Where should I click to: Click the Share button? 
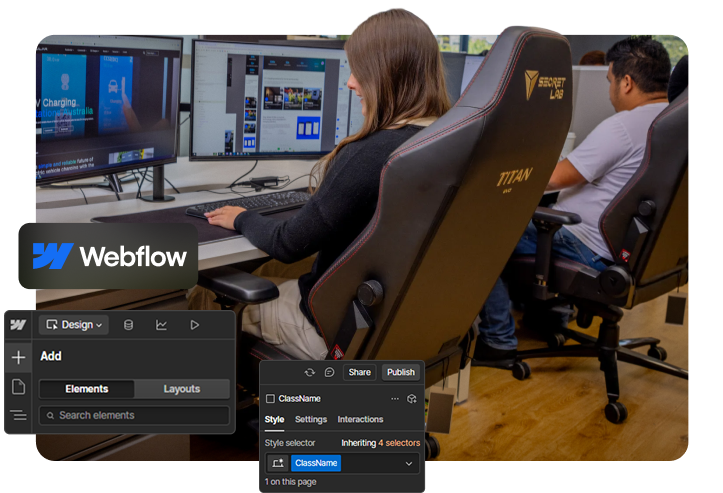(360, 372)
